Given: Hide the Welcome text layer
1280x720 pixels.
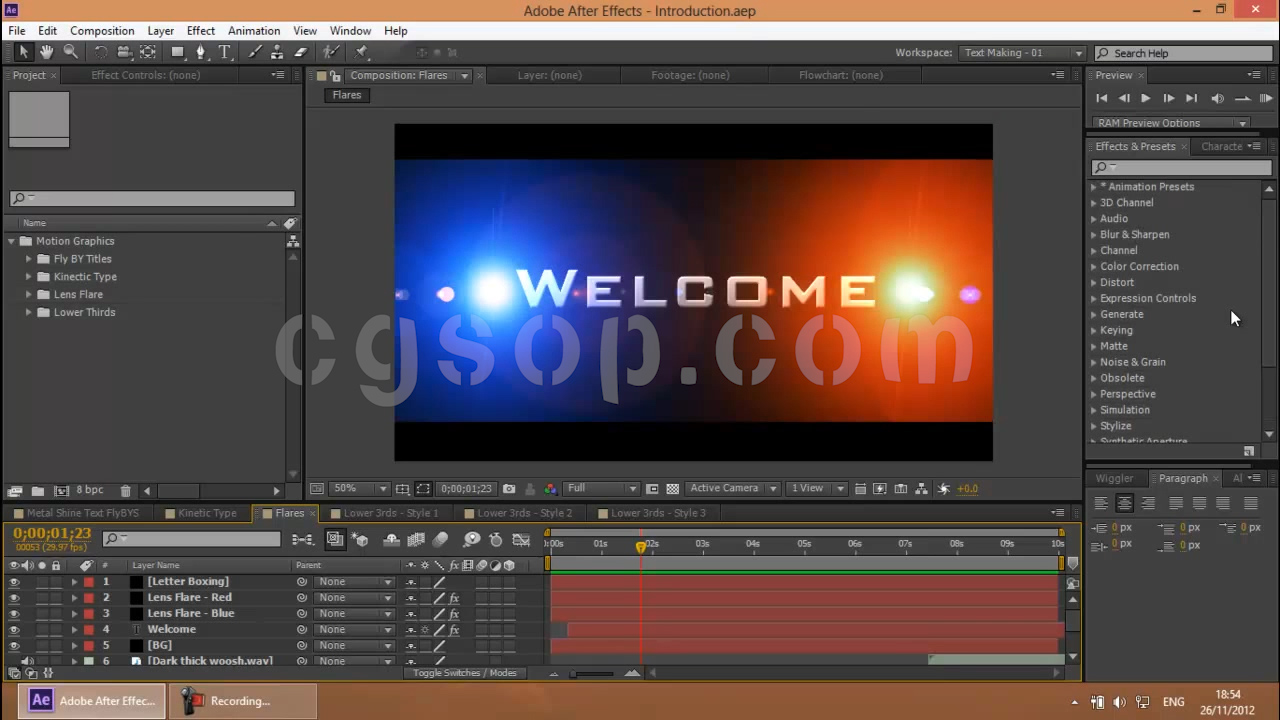Looking at the screenshot, I should 14,630.
